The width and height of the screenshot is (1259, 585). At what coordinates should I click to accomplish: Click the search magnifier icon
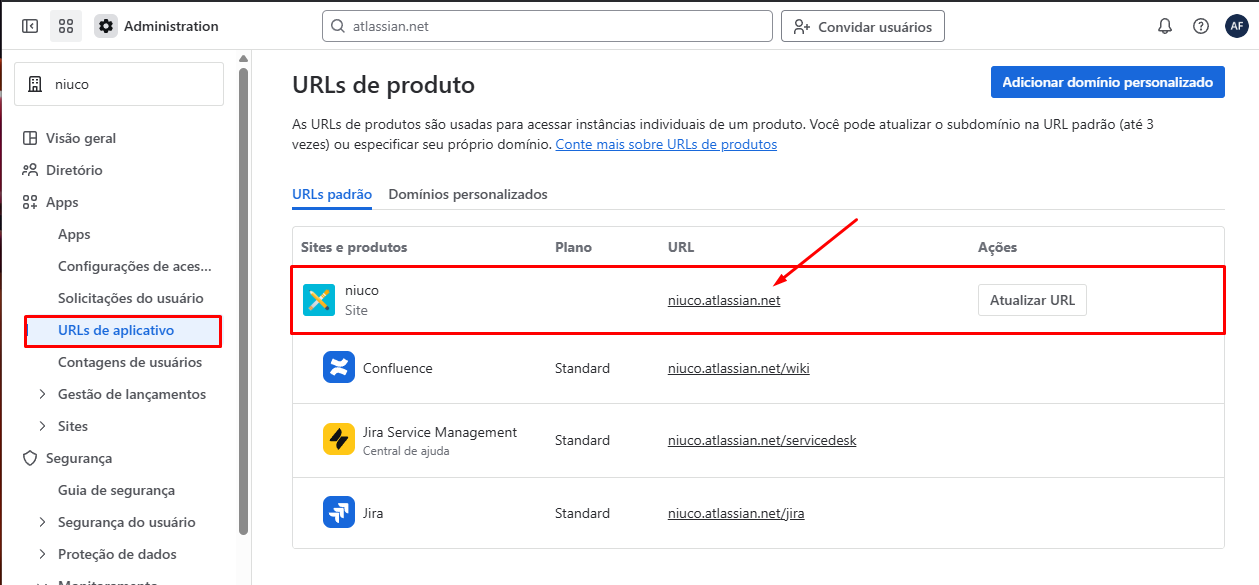[x=338, y=26]
